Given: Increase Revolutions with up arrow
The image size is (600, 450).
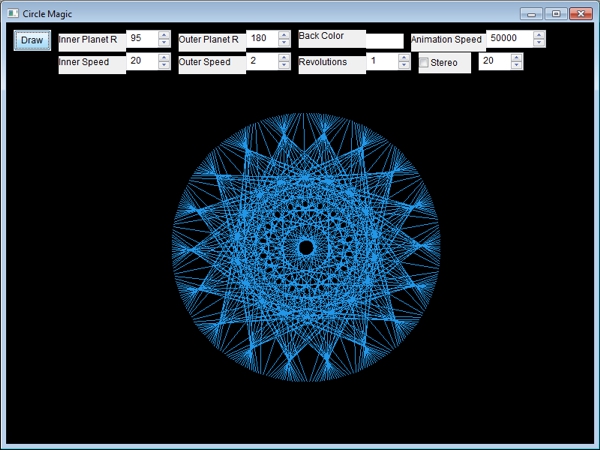Looking at the screenshot, I should 404,57.
